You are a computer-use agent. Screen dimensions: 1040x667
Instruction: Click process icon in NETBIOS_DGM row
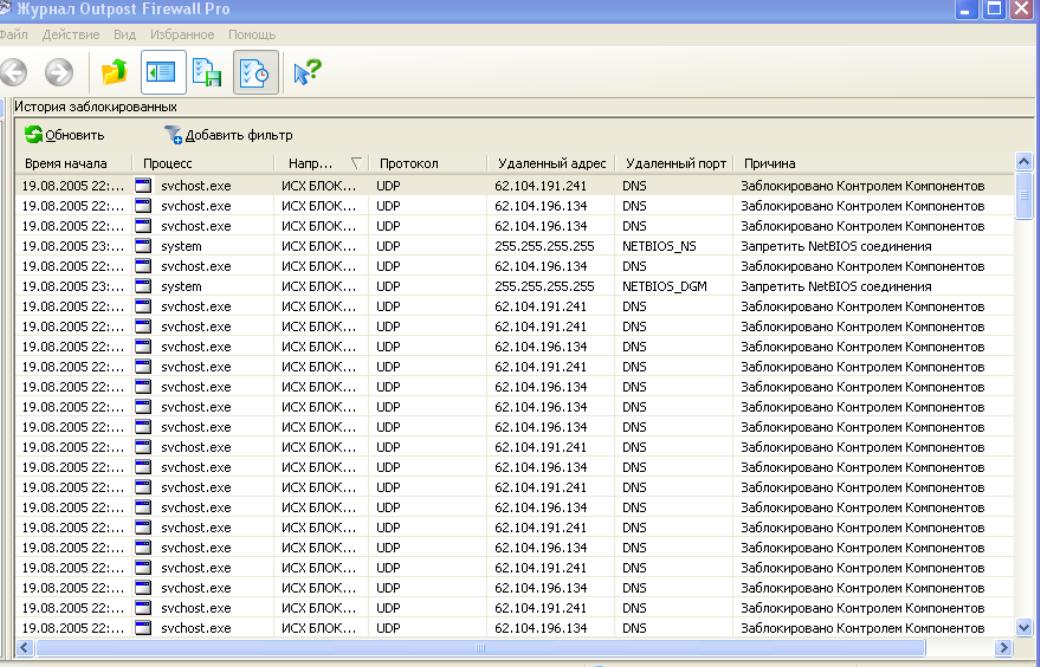(x=143, y=286)
